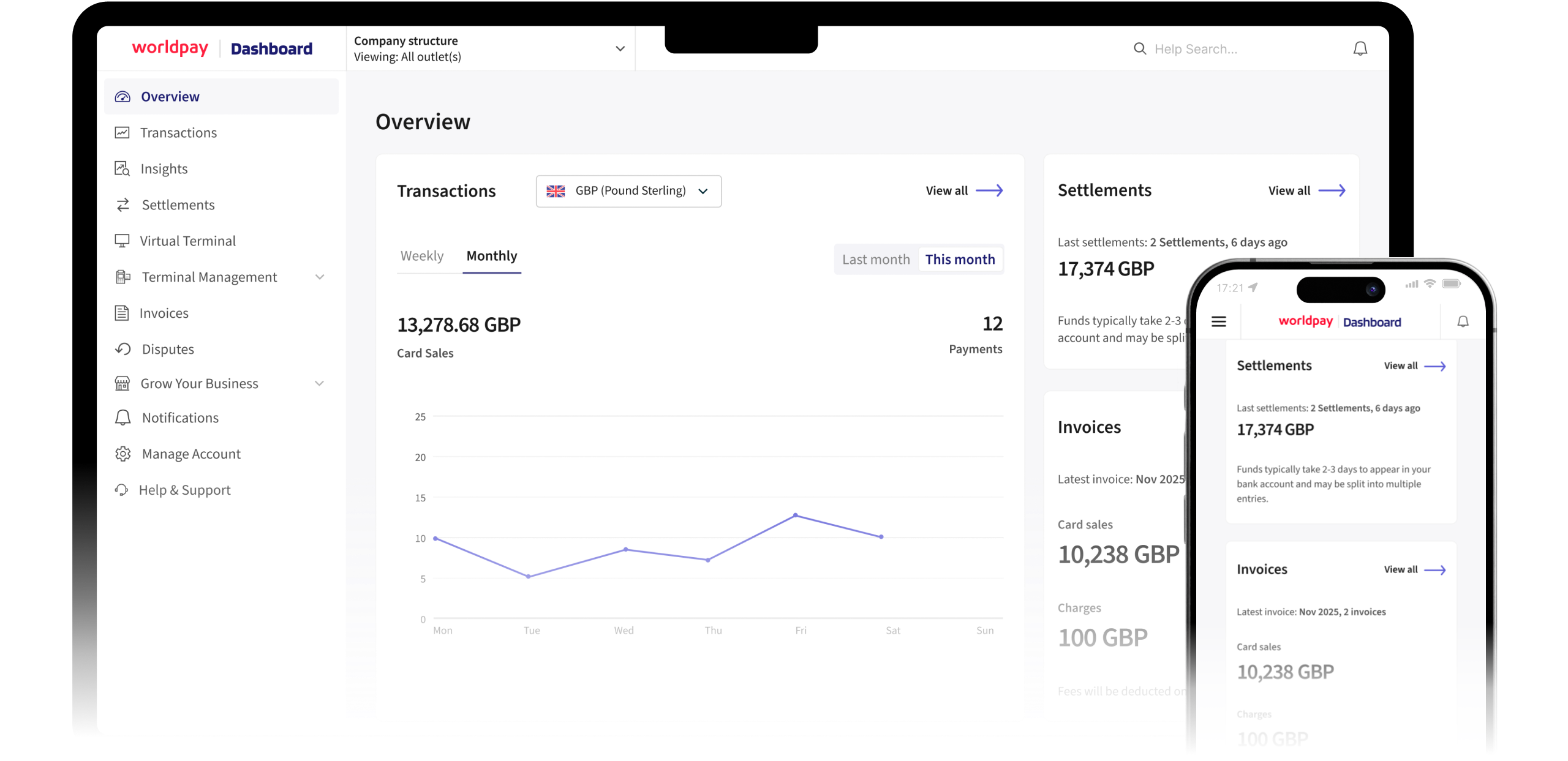Select the This month toggle option
The height and width of the screenshot is (761, 1568).
coord(960,260)
